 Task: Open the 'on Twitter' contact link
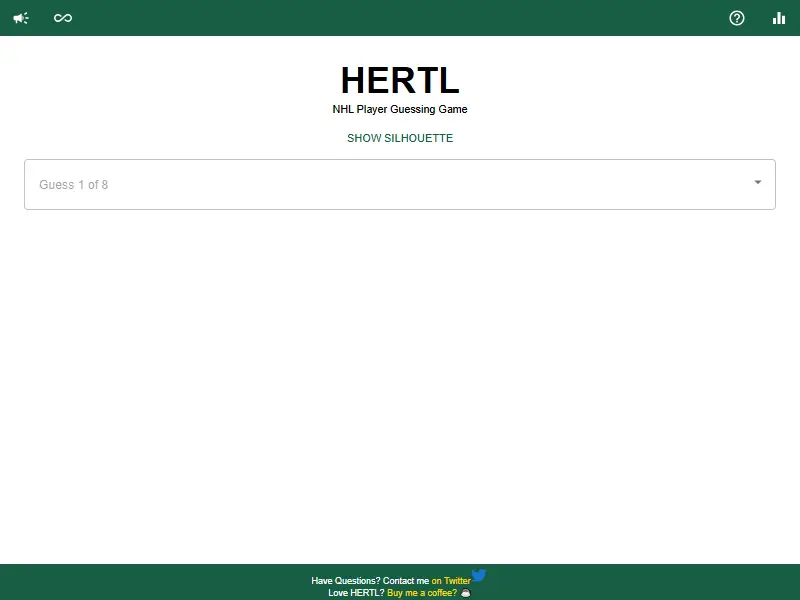pyautogui.click(x=451, y=581)
